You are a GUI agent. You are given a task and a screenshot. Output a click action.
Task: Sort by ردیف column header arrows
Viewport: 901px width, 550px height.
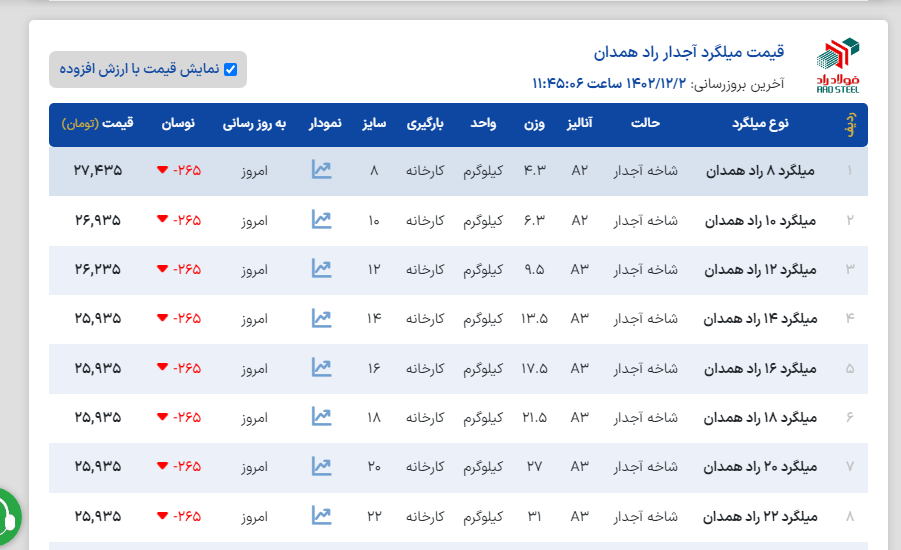849,124
